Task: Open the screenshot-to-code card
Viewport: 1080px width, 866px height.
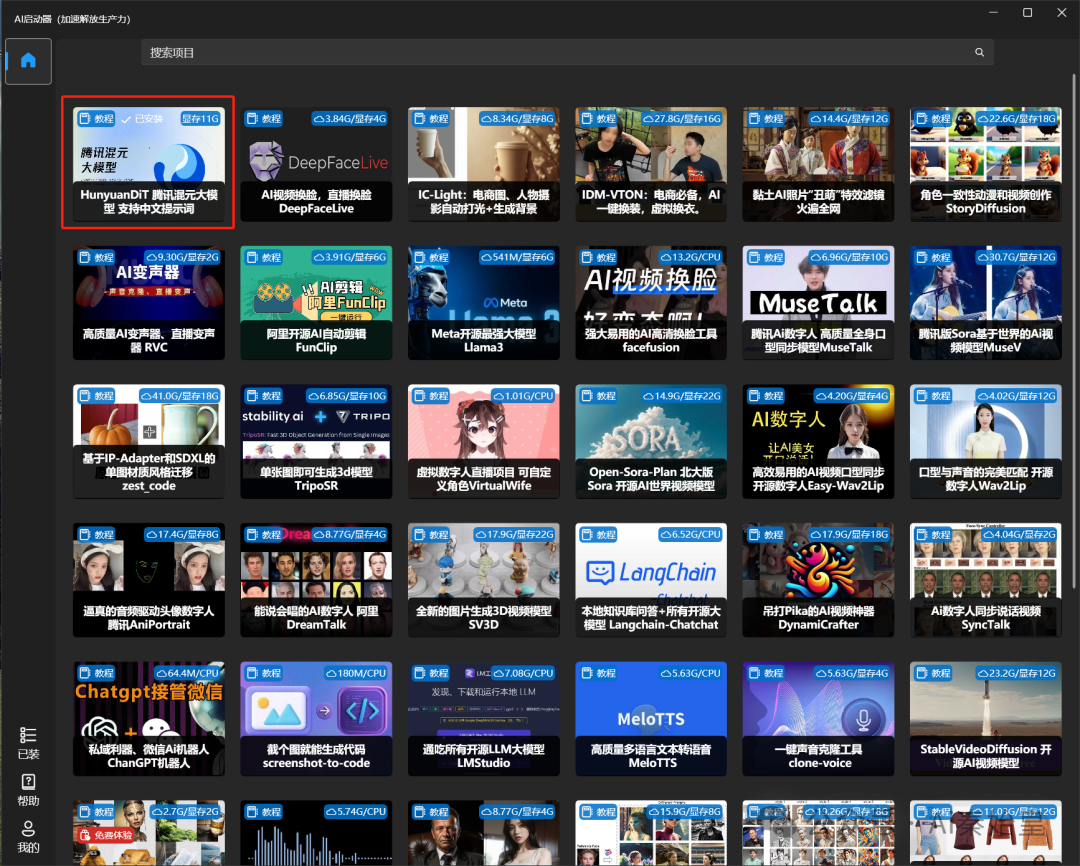Action: tap(316, 719)
